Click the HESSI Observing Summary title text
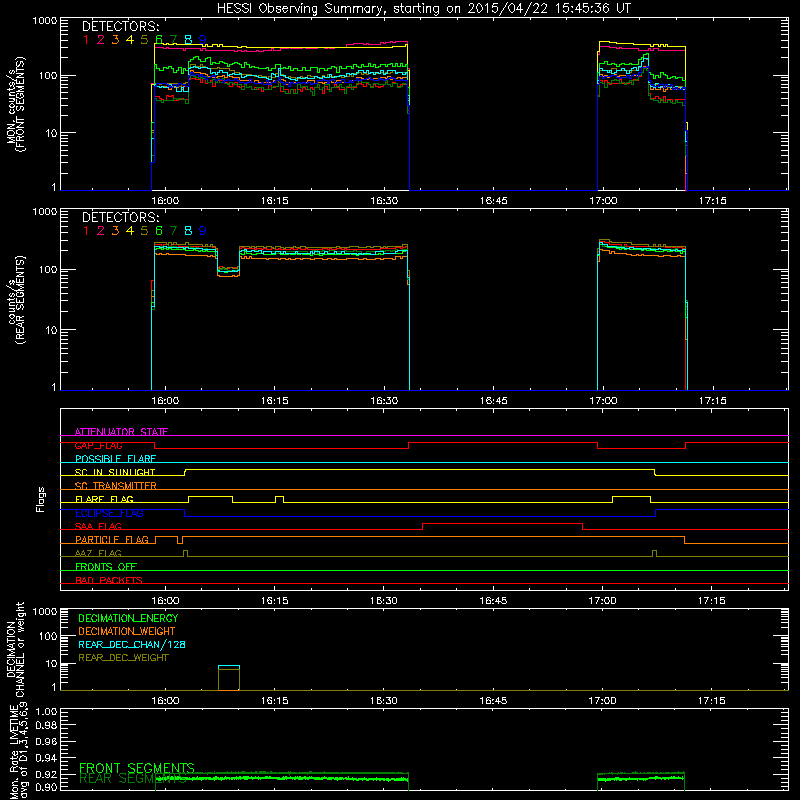The height and width of the screenshot is (800, 800). click(423, 8)
